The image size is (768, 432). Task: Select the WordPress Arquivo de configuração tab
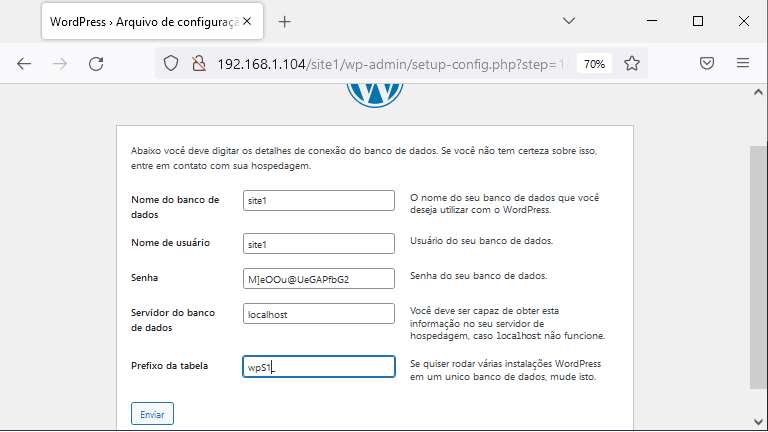(152, 22)
